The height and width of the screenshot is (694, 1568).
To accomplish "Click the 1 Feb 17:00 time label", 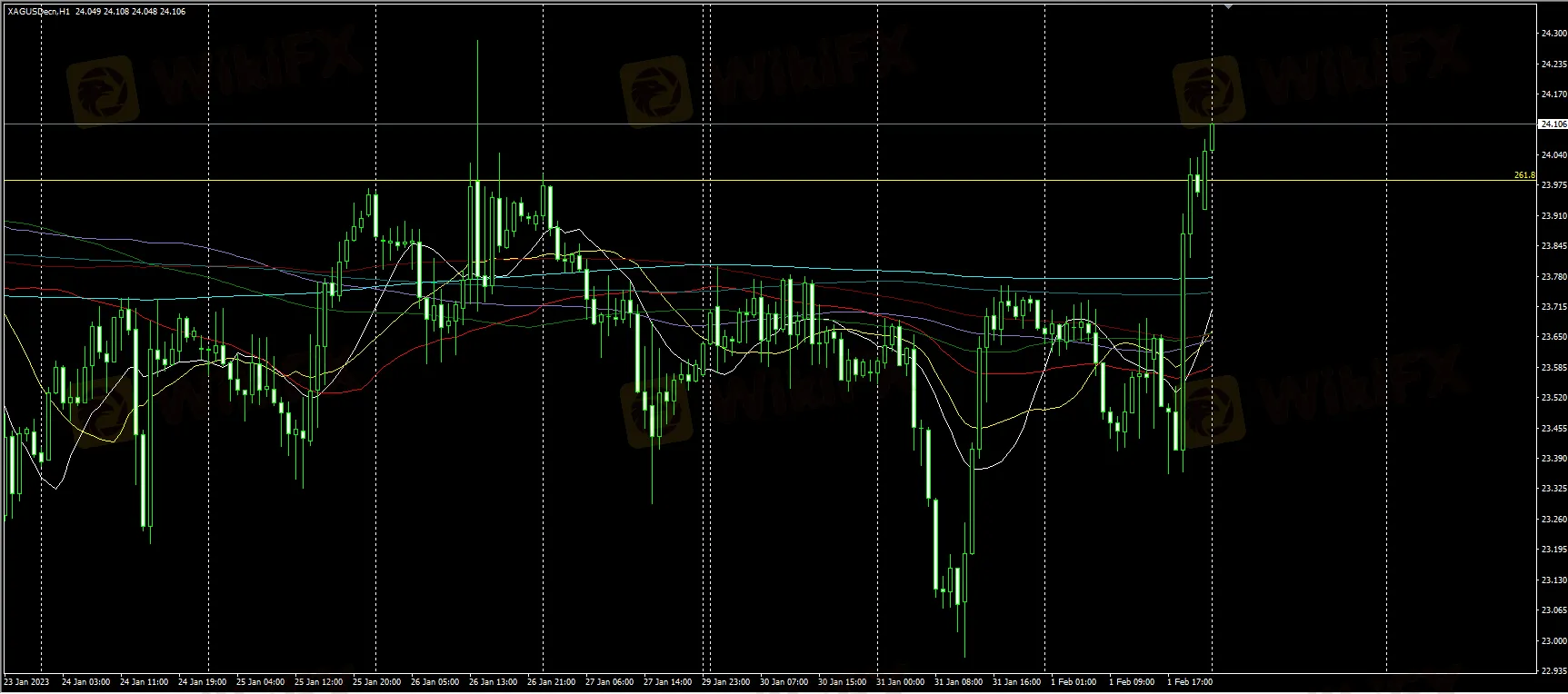I will tap(1191, 681).
